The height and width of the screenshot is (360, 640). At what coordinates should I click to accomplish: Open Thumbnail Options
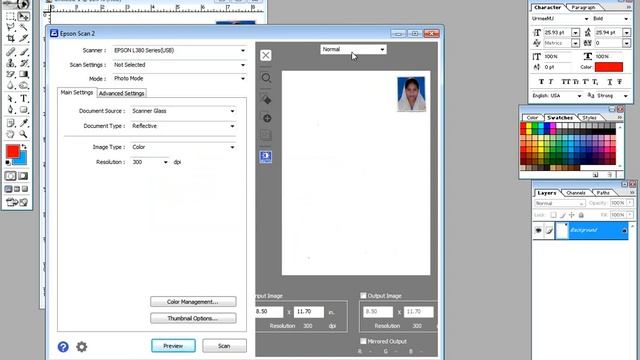(x=193, y=318)
